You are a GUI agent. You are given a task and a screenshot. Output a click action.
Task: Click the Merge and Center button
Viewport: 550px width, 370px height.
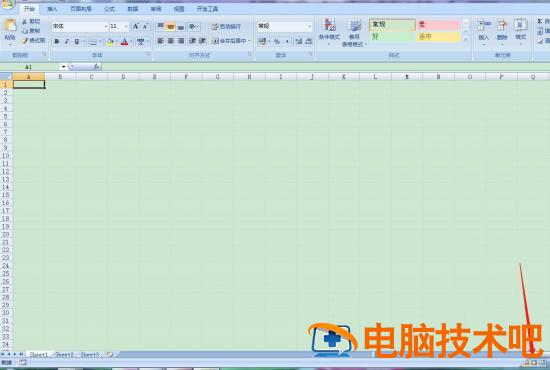point(231,41)
